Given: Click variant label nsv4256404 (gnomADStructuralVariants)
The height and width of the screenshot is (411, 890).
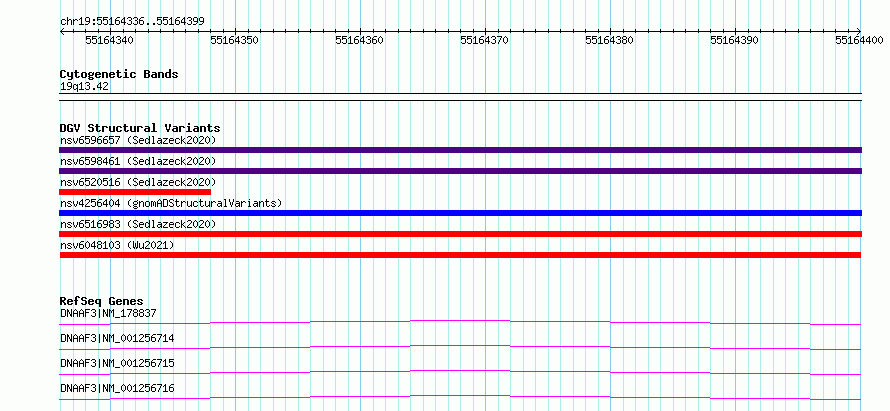Looking at the screenshot, I should coord(171,203).
